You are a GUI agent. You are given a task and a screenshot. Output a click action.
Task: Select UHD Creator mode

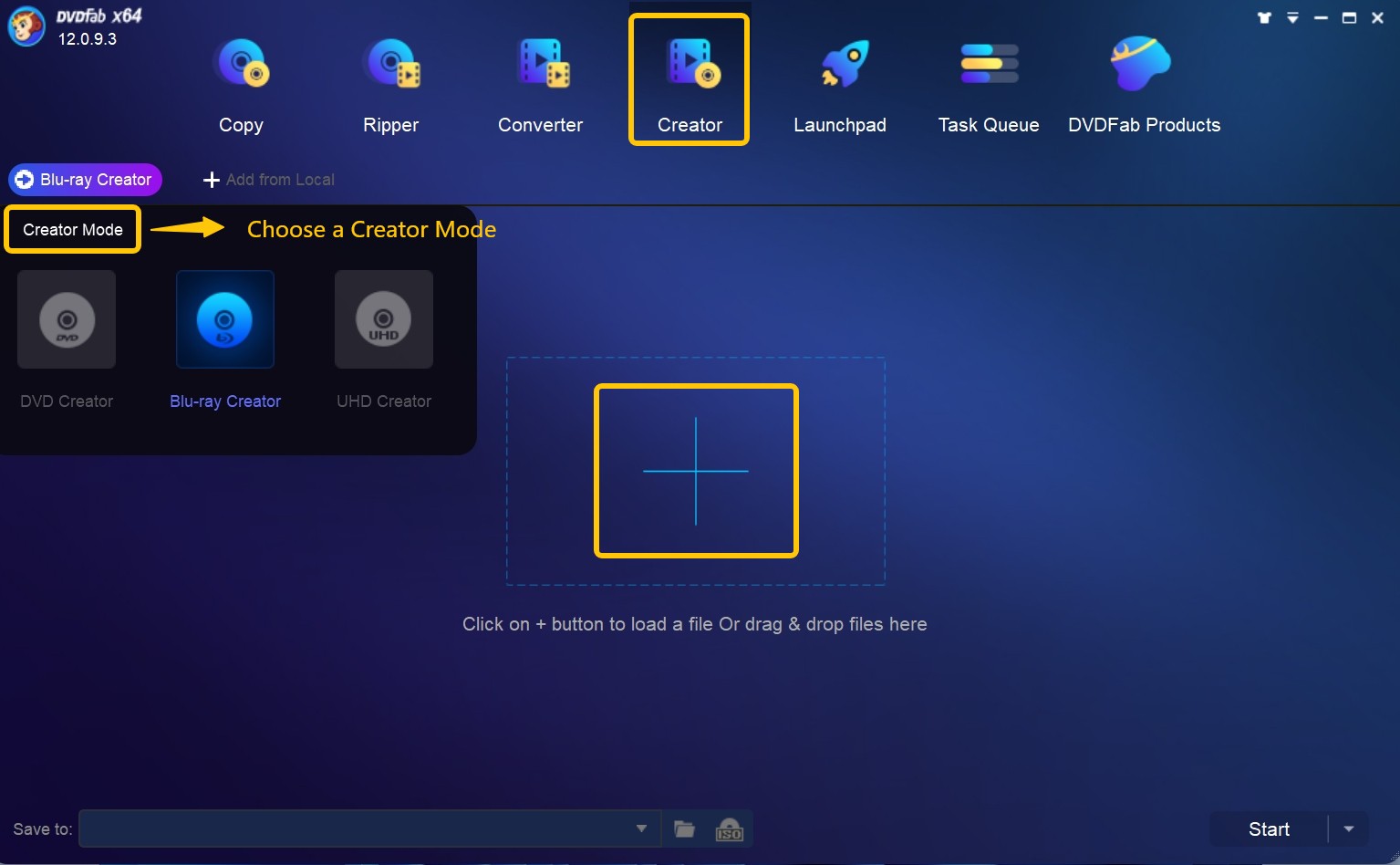pyautogui.click(x=383, y=320)
